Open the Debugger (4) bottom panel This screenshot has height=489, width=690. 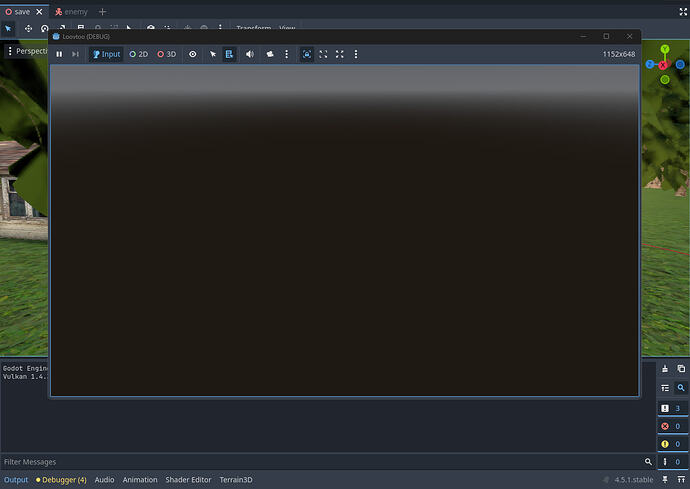[61, 480]
